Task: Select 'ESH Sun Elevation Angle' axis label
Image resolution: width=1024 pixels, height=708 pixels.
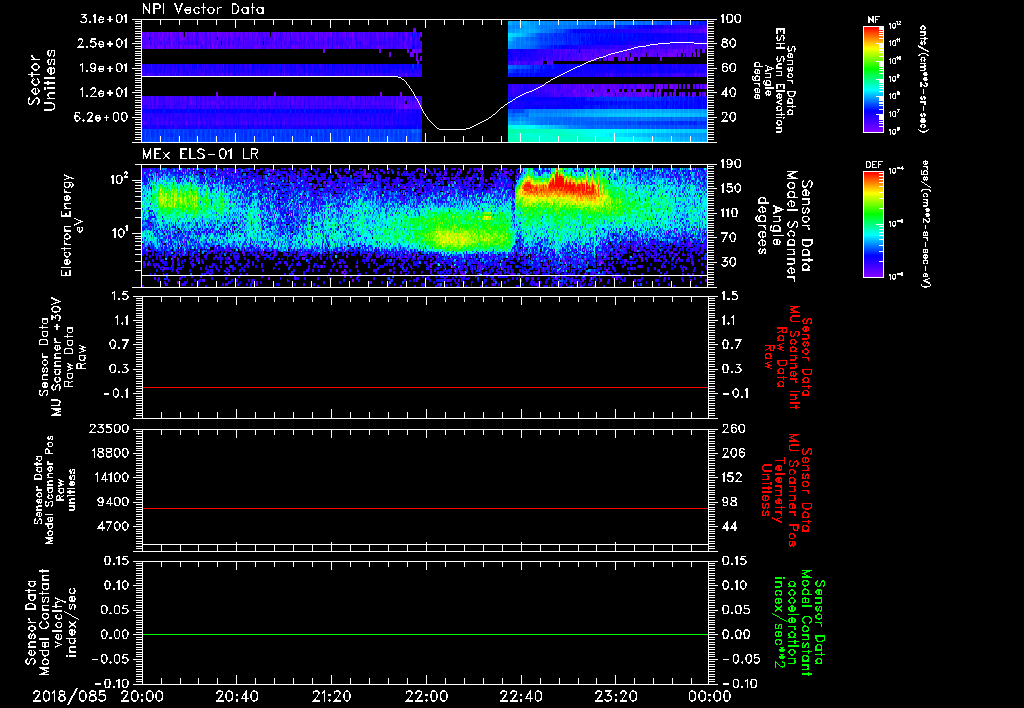Action: click(774, 80)
